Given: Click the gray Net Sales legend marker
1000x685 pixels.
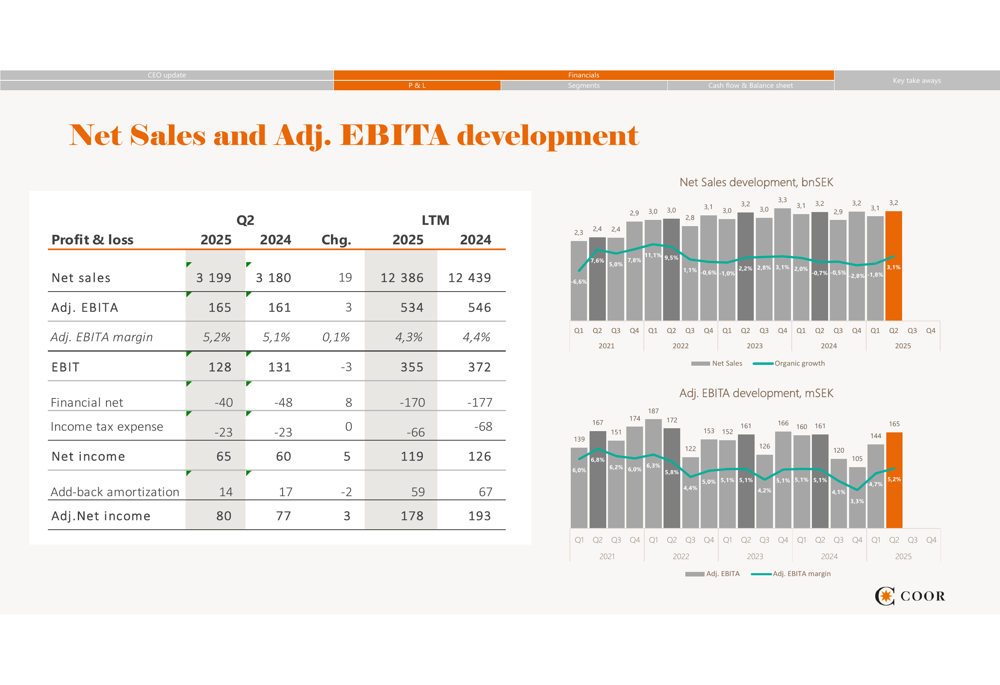Looking at the screenshot, I should click(x=700, y=363).
